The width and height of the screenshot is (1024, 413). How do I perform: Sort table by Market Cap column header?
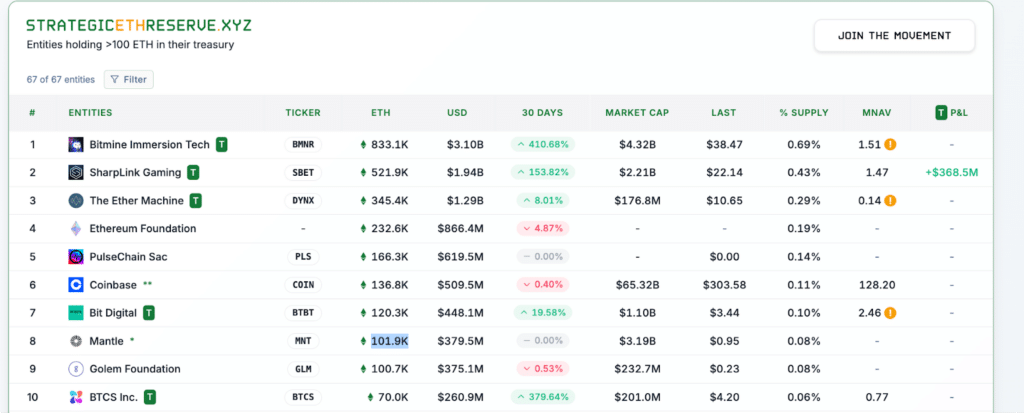(637, 112)
